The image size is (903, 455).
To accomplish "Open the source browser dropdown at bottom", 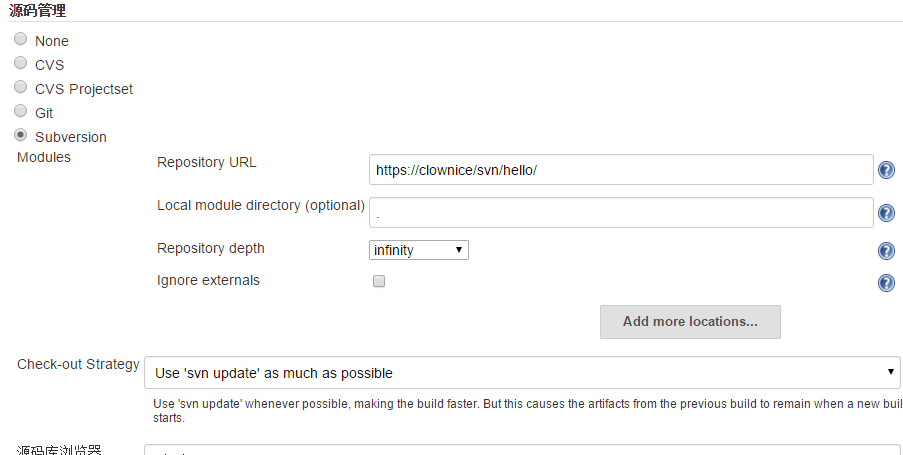I will pyautogui.click(x=522, y=450).
